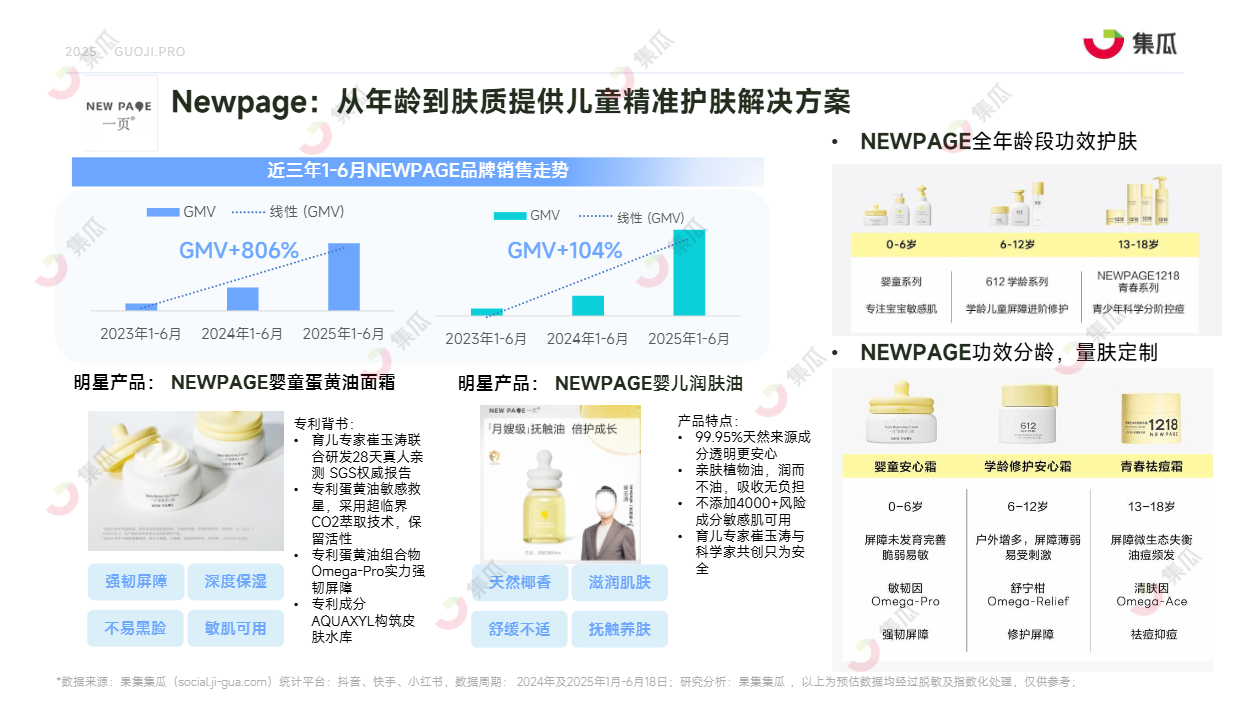Click the 明星产品： NEWPAGE婴儿润肤油 heading
The image size is (1250, 703).
pos(600,383)
